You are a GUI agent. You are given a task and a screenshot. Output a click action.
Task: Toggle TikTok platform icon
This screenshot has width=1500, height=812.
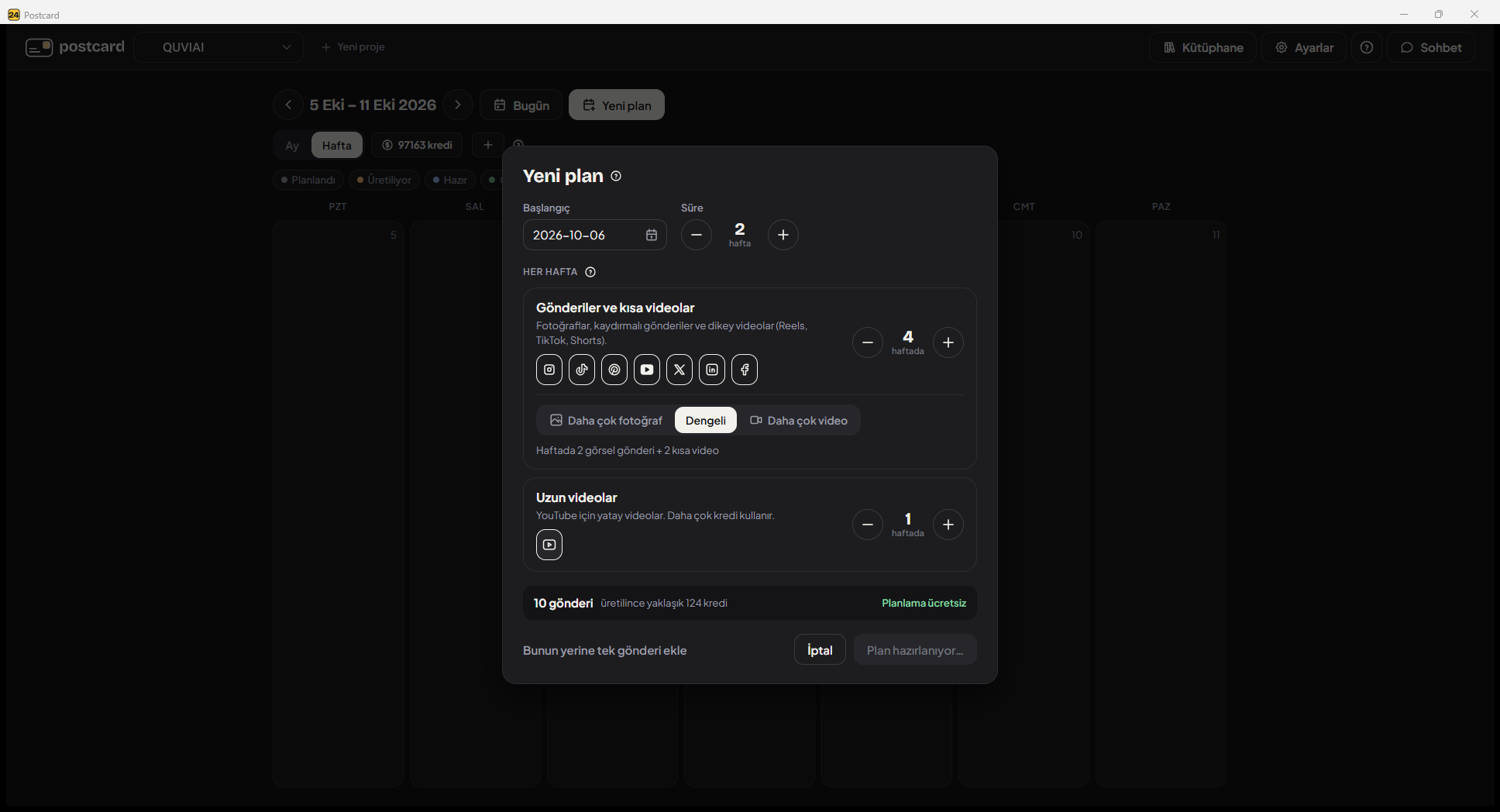click(582, 370)
